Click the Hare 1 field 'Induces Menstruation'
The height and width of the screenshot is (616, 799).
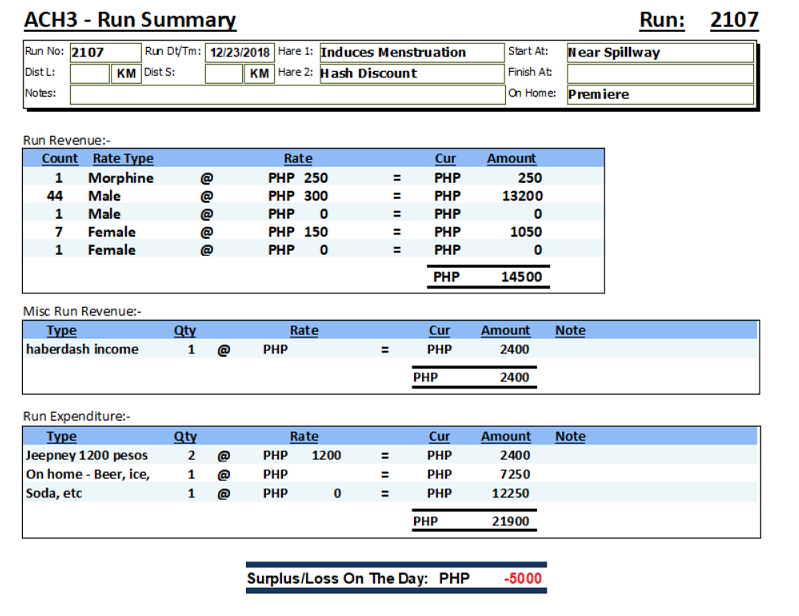[x=411, y=52]
